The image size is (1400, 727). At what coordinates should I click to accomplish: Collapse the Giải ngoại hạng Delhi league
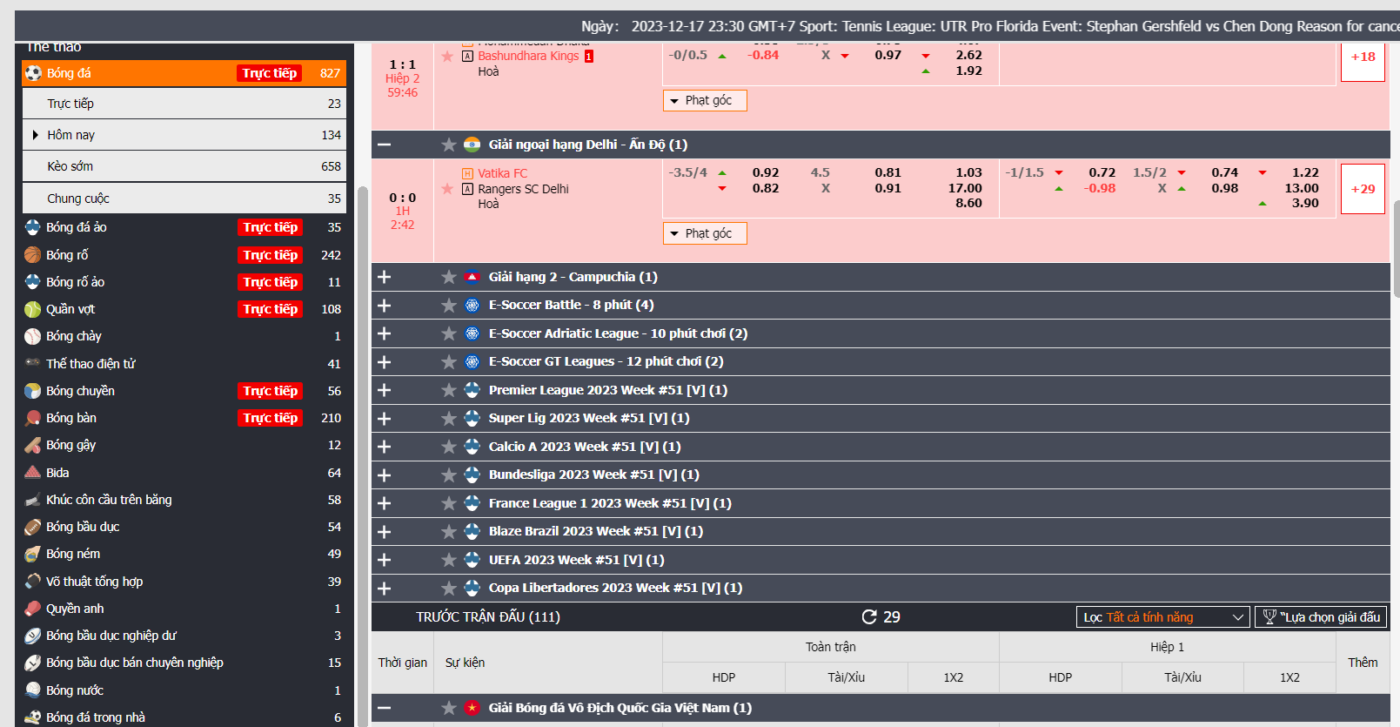pyautogui.click(x=385, y=145)
